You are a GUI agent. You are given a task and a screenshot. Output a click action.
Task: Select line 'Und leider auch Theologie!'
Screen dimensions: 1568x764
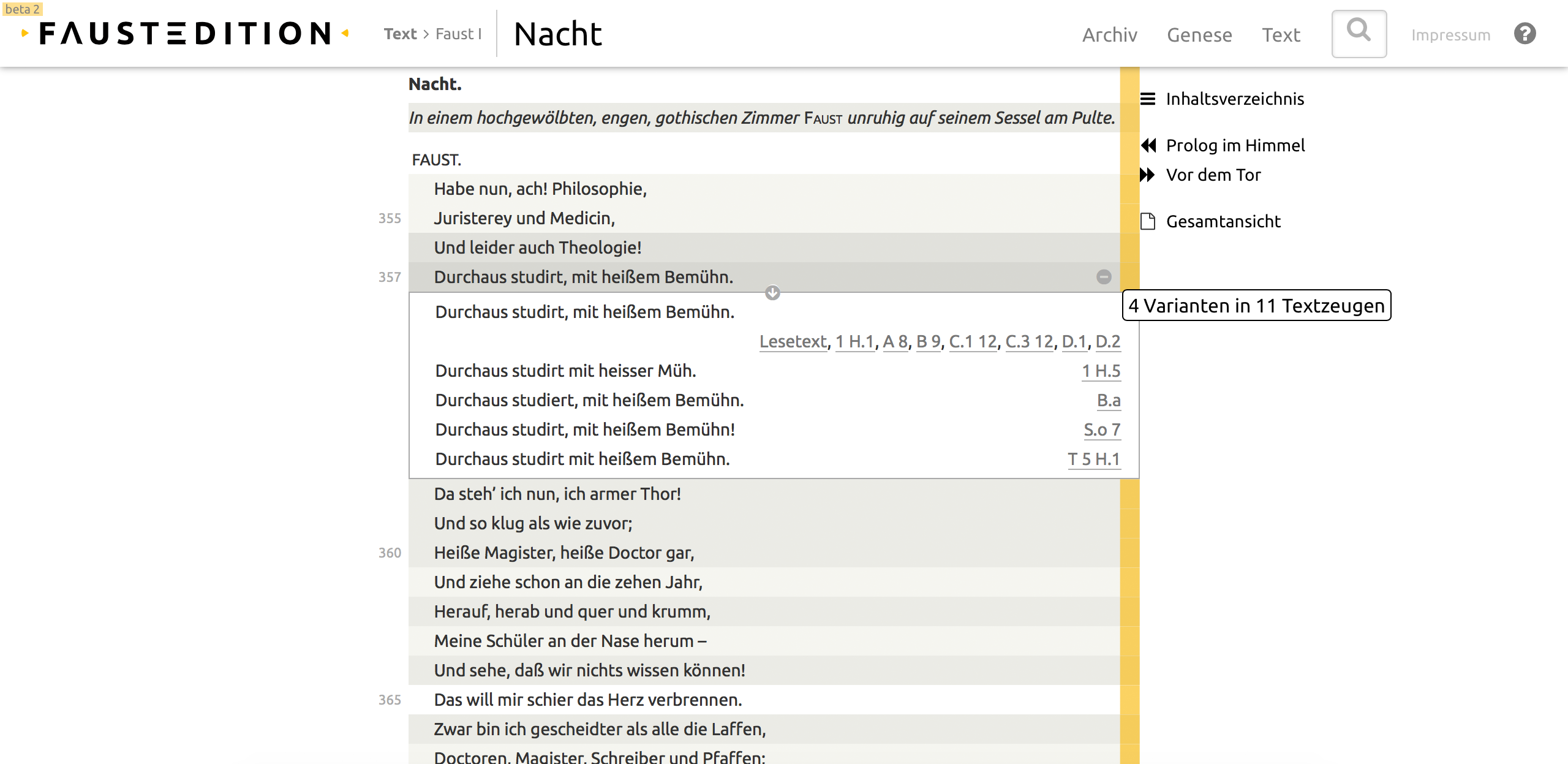click(764, 248)
